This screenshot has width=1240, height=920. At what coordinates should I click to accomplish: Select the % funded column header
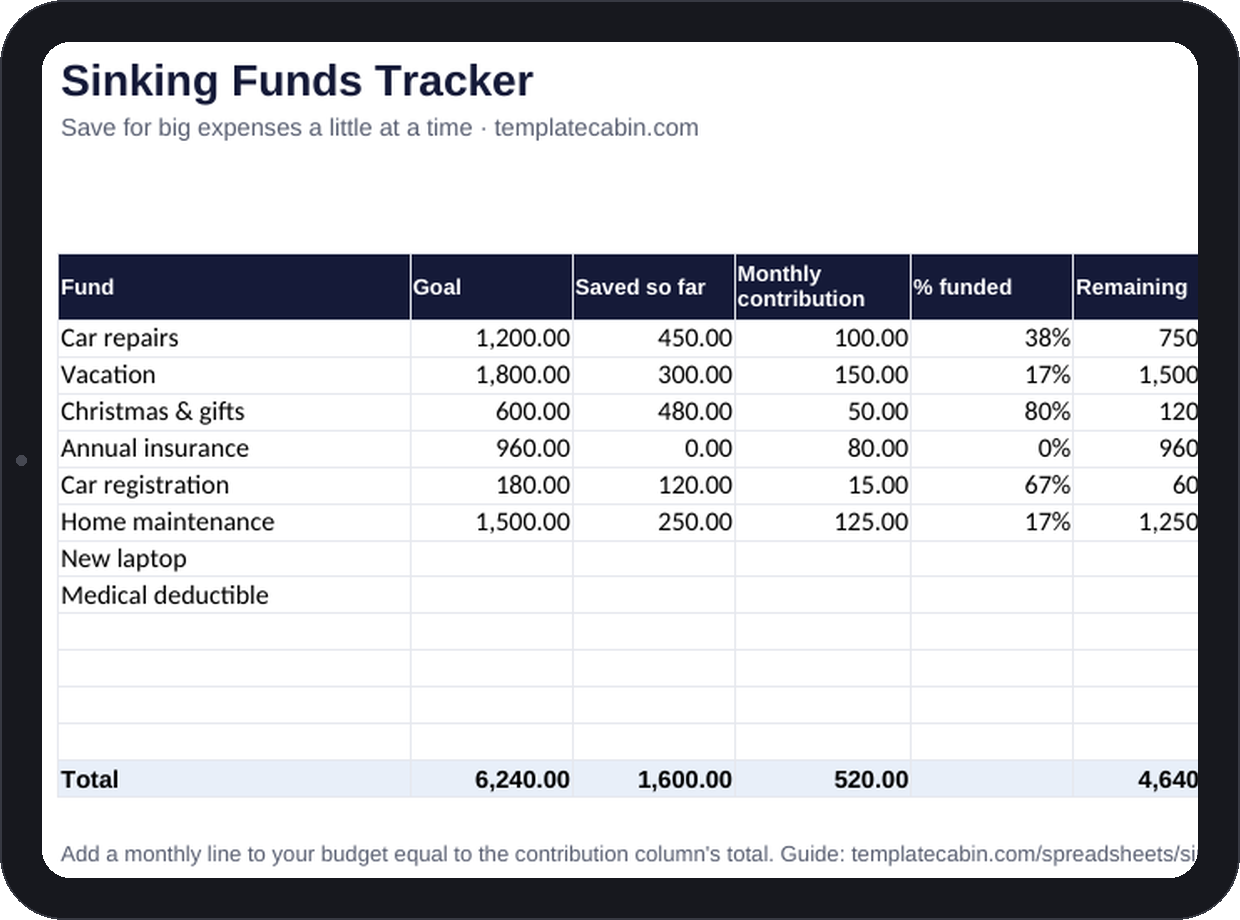pos(992,287)
